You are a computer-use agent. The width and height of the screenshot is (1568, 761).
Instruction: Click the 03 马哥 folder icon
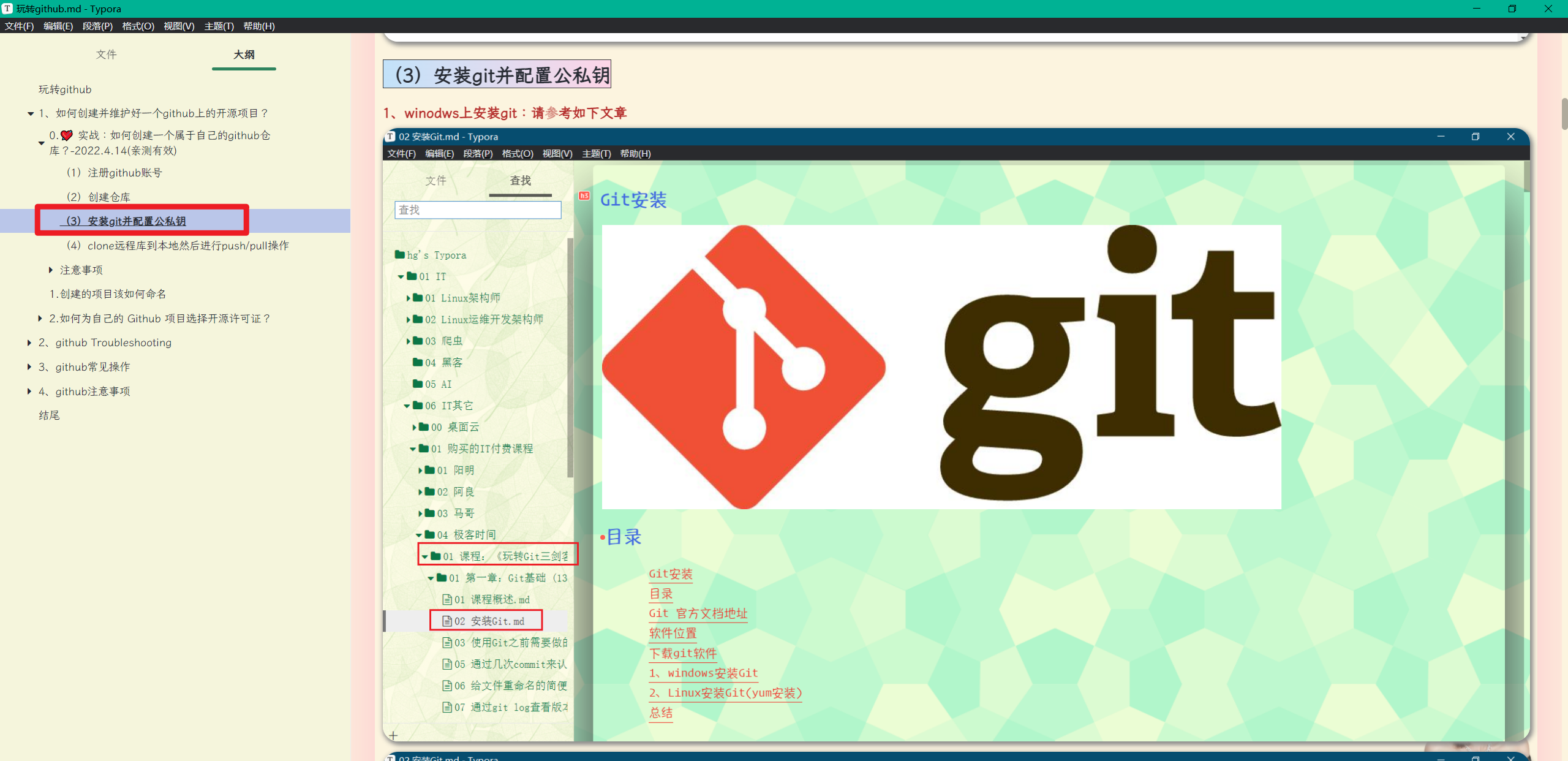coord(430,513)
